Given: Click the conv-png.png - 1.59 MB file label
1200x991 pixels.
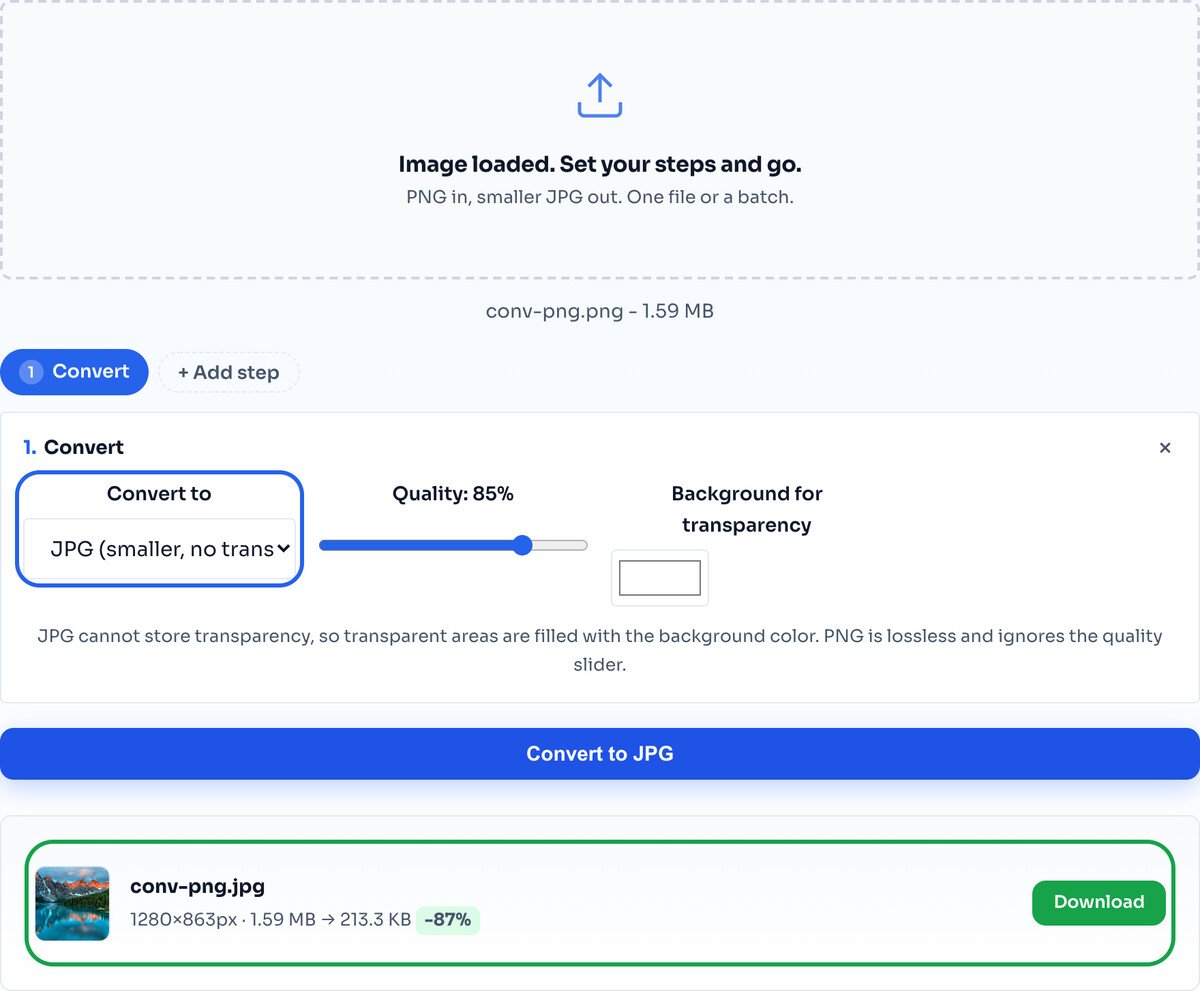Looking at the screenshot, I should click(600, 311).
